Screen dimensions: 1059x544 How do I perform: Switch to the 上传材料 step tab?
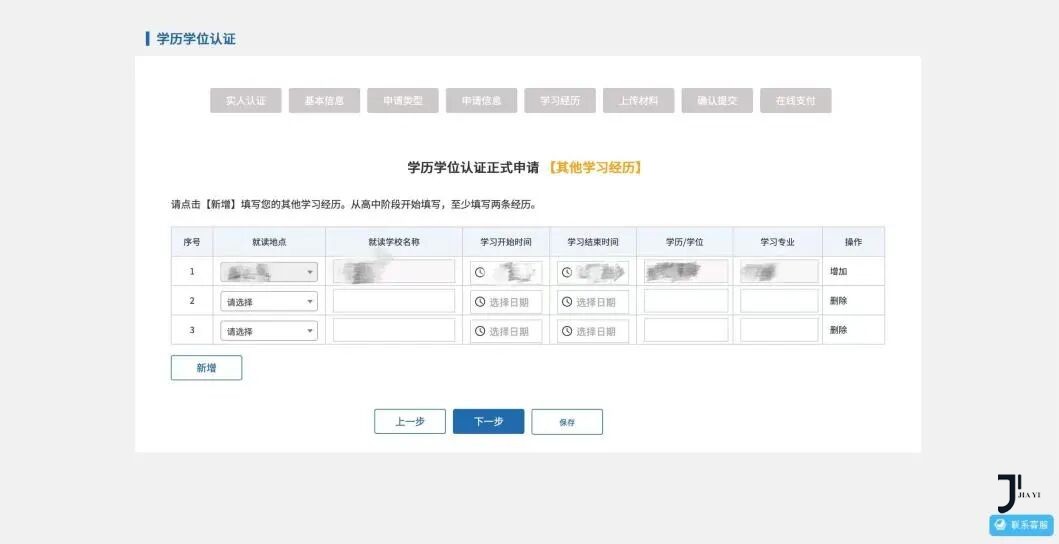click(x=638, y=101)
